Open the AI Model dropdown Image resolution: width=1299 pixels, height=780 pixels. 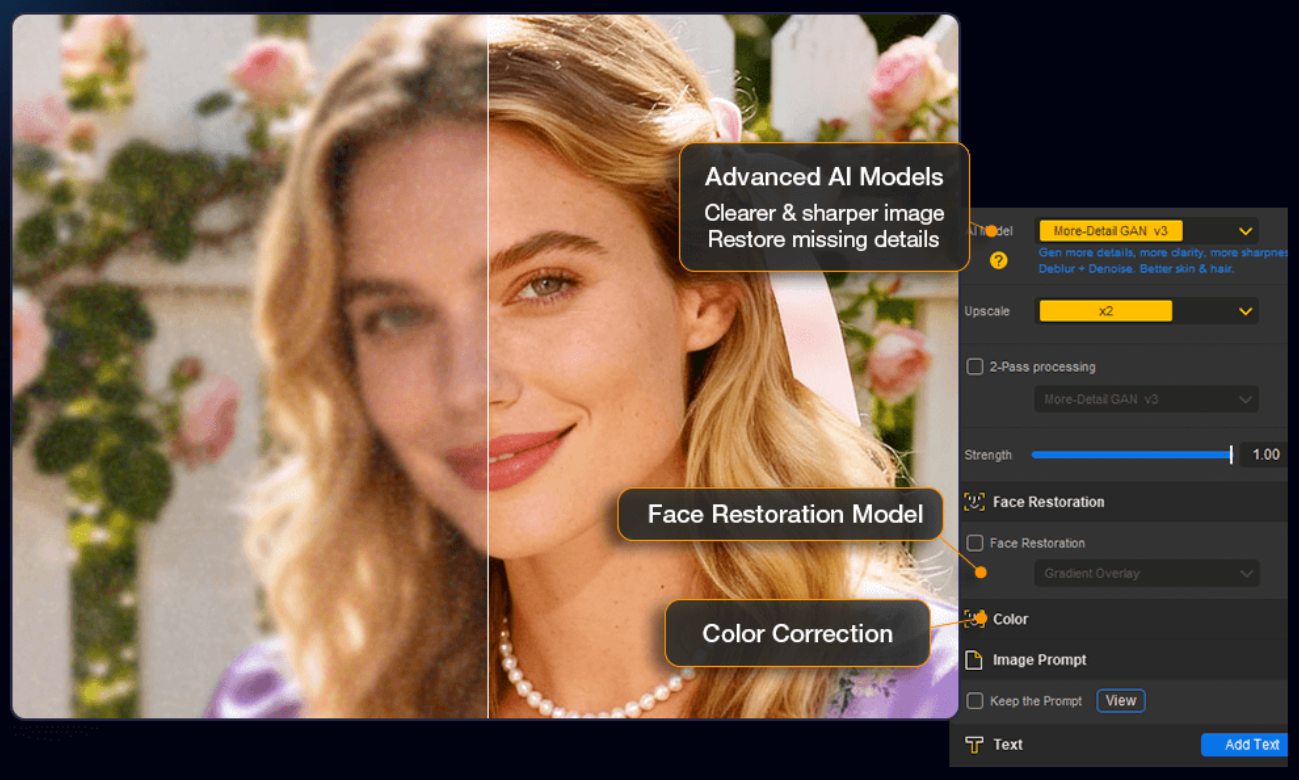(x=1246, y=230)
